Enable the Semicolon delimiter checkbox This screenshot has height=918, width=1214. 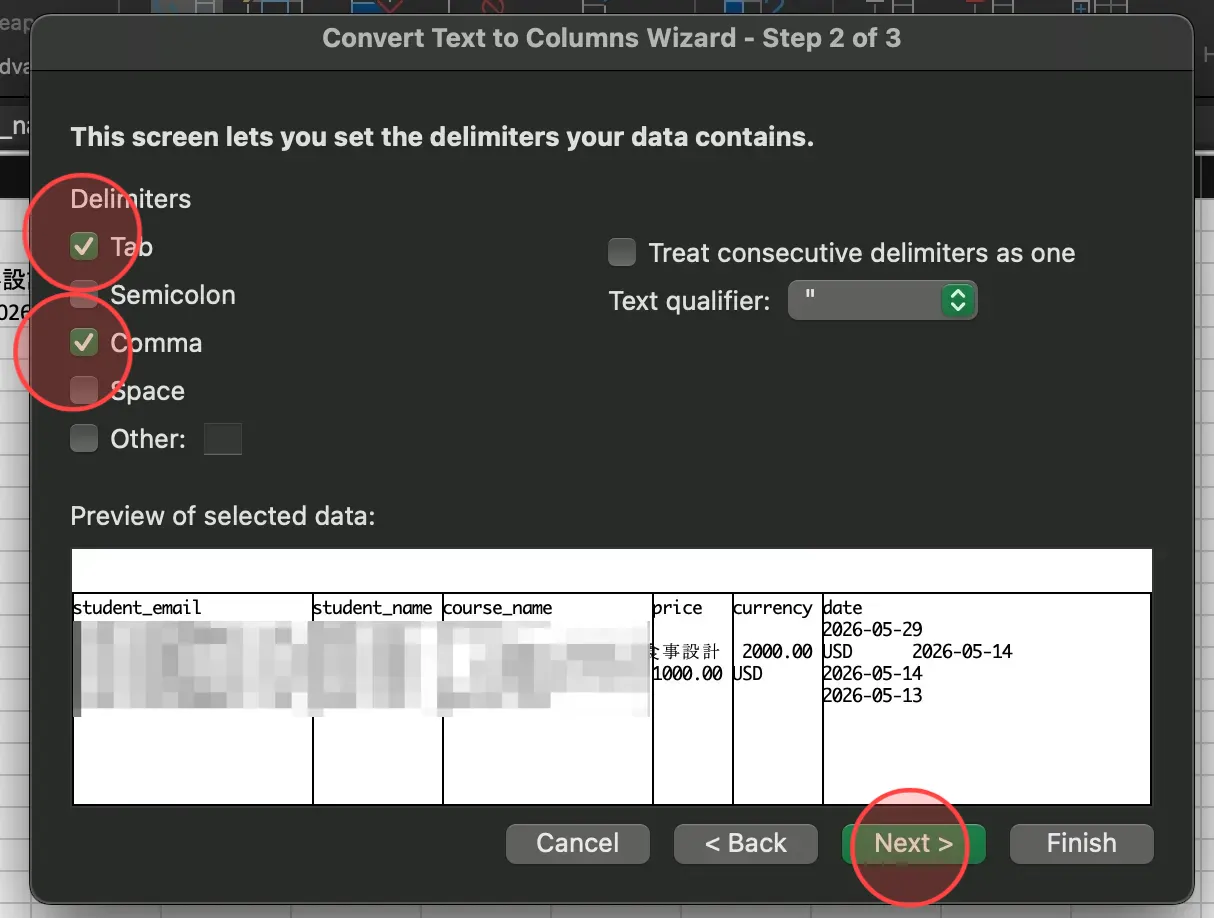[84, 295]
